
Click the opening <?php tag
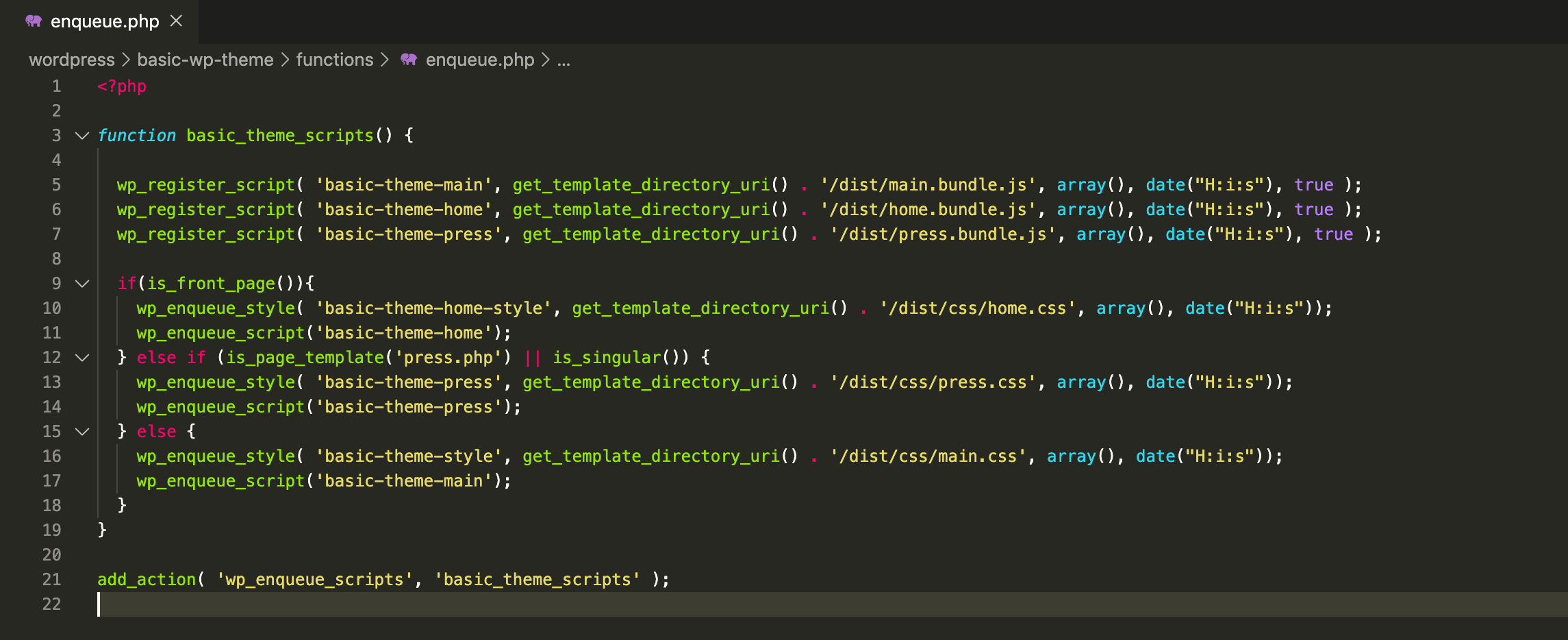pyautogui.click(x=122, y=86)
